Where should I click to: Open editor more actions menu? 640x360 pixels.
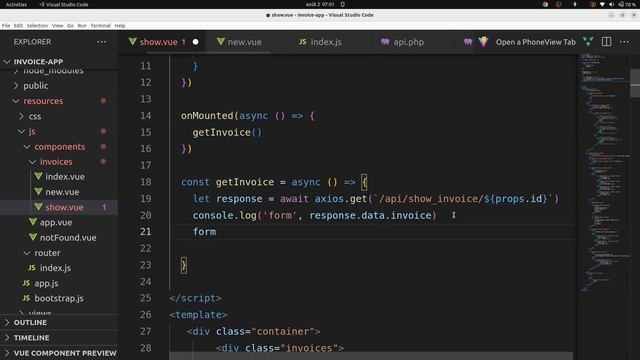pyautogui.click(x=624, y=42)
